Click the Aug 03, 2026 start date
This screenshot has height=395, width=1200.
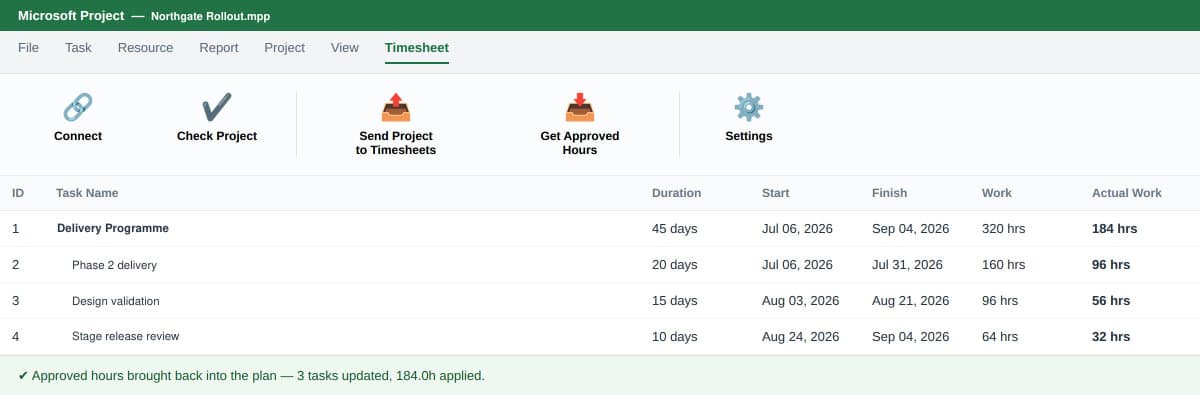click(801, 301)
